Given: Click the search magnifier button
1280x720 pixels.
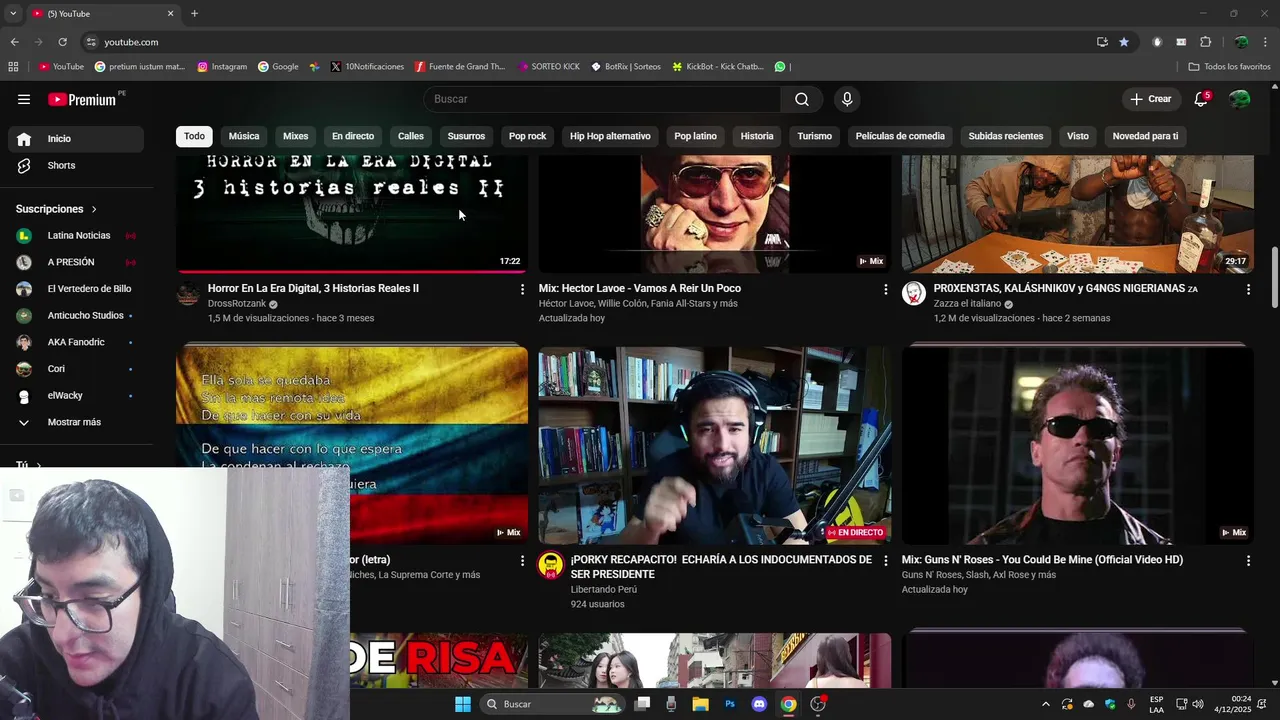Looking at the screenshot, I should 802,99.
